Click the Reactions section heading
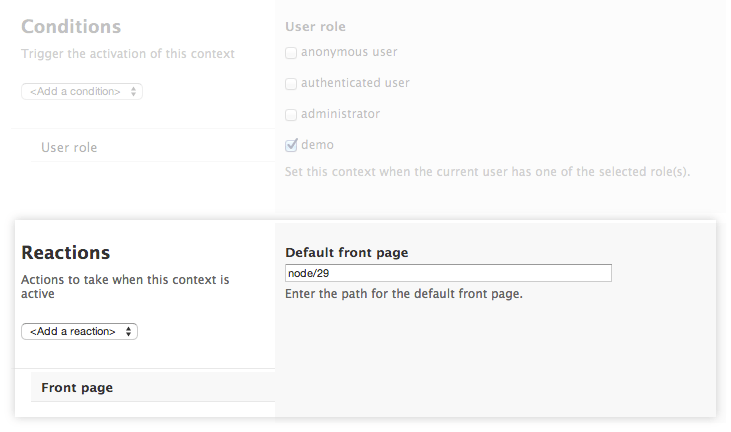This screenshot has width=731, height=432. [65, 252]
